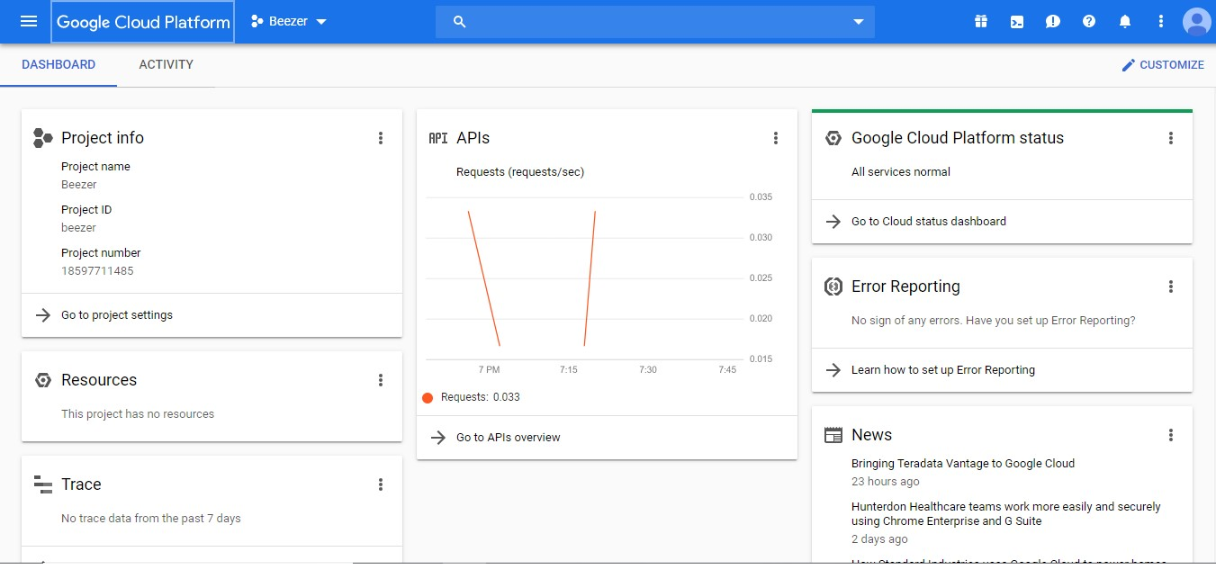
Task: Activate Cloud Shell terminal icon
Action: (x=1017, y=22)
